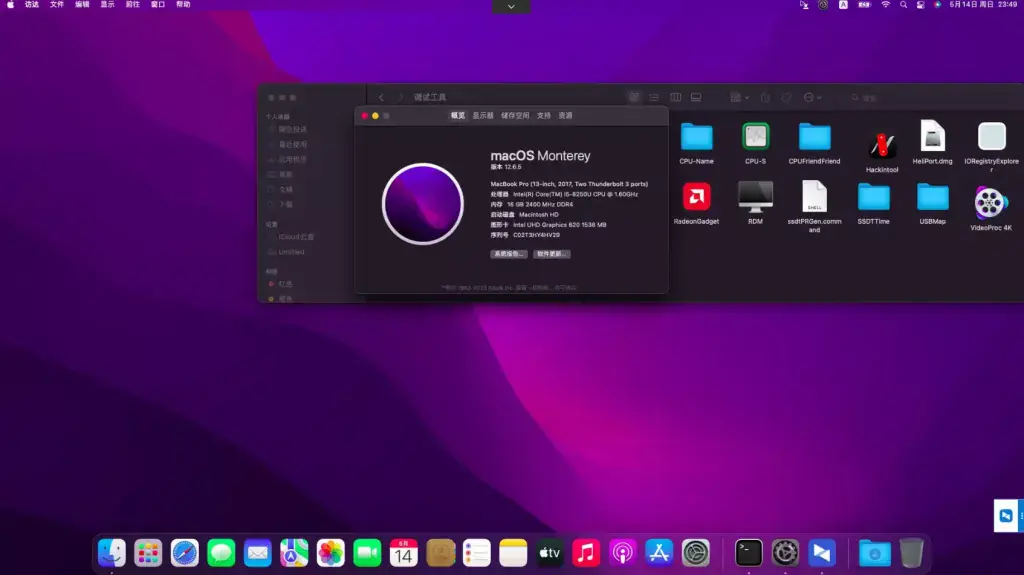Select the RadeonGadget app icon
Viewport: 1024px width, 575px height.
pyautogui.click(x=696, y=197)
